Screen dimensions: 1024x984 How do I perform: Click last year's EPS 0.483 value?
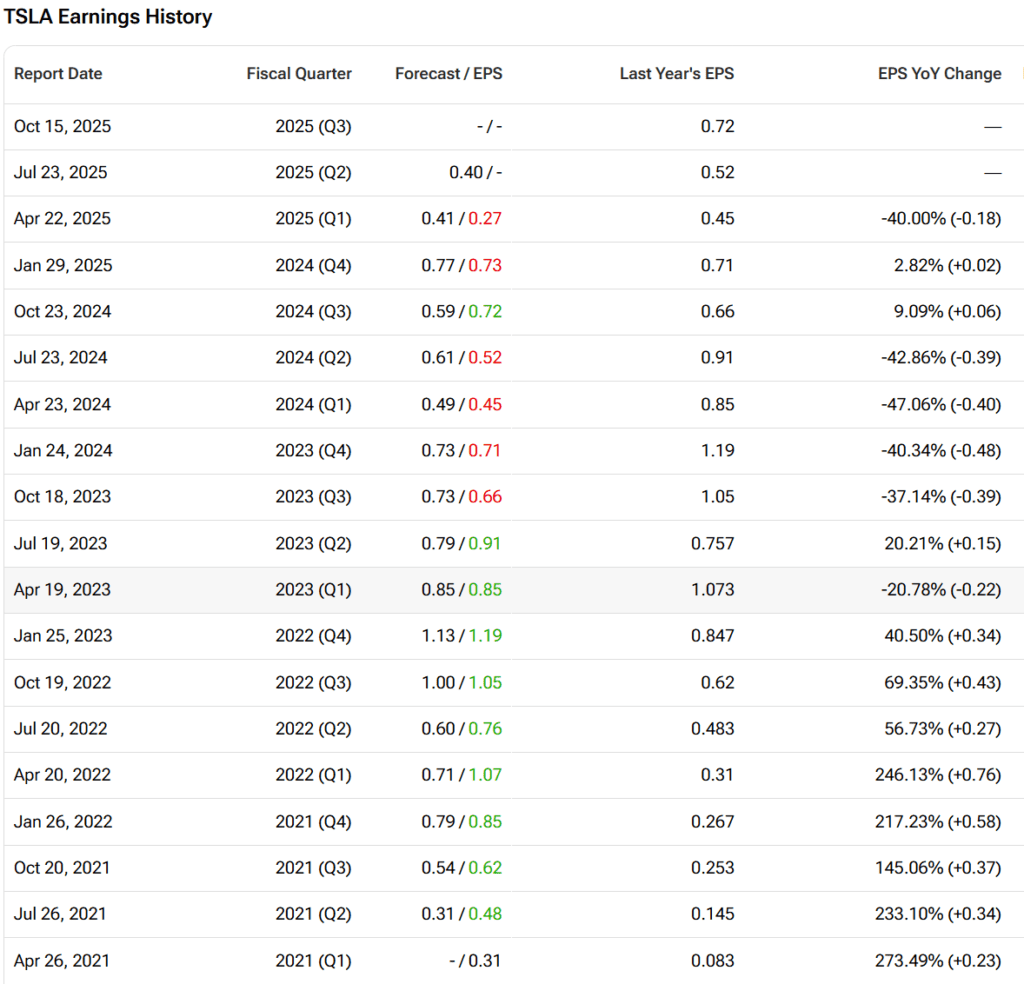[x=712, y=729]
